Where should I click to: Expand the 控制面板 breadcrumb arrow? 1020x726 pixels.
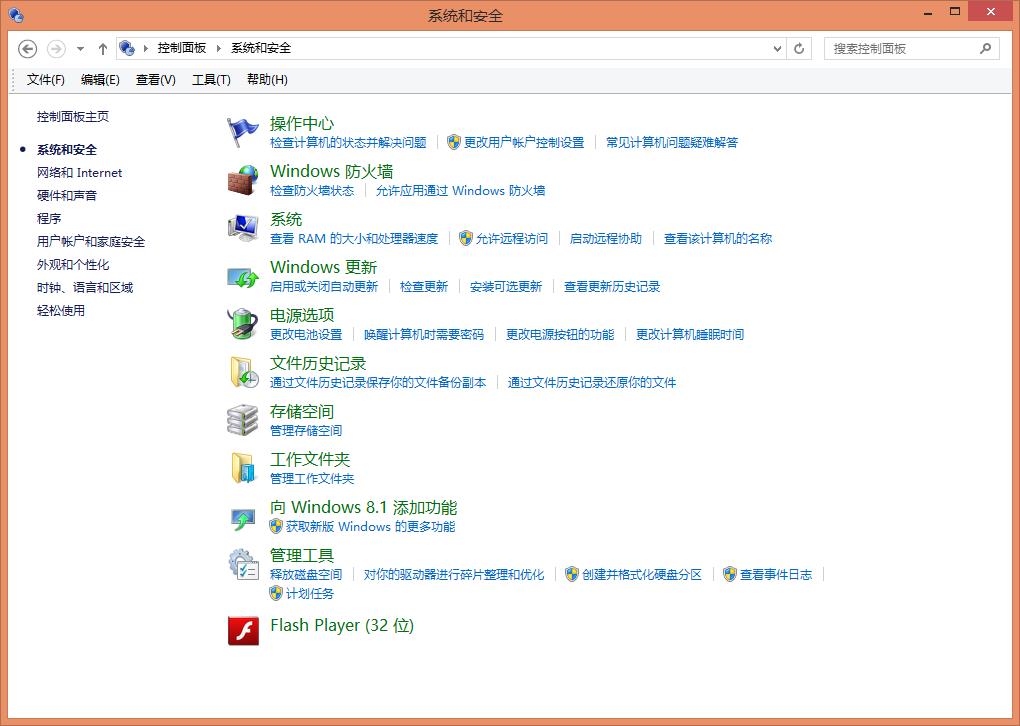coord(216,48)
